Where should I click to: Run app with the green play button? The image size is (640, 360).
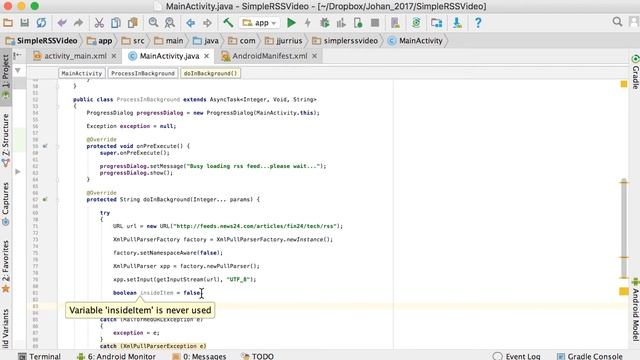(x=291, y=23)
